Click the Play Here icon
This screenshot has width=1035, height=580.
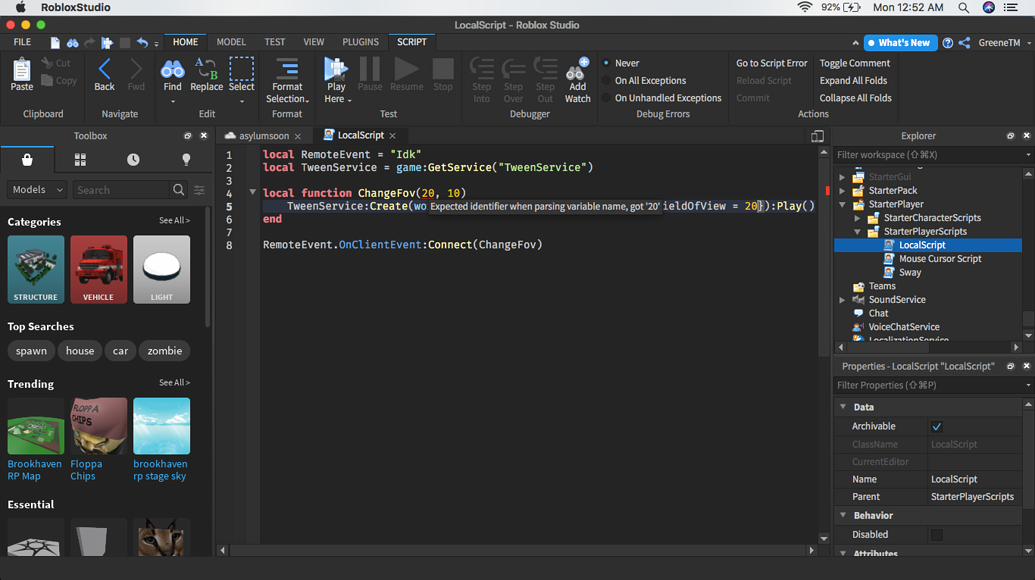pyautogui.click(x=335, y=69)
